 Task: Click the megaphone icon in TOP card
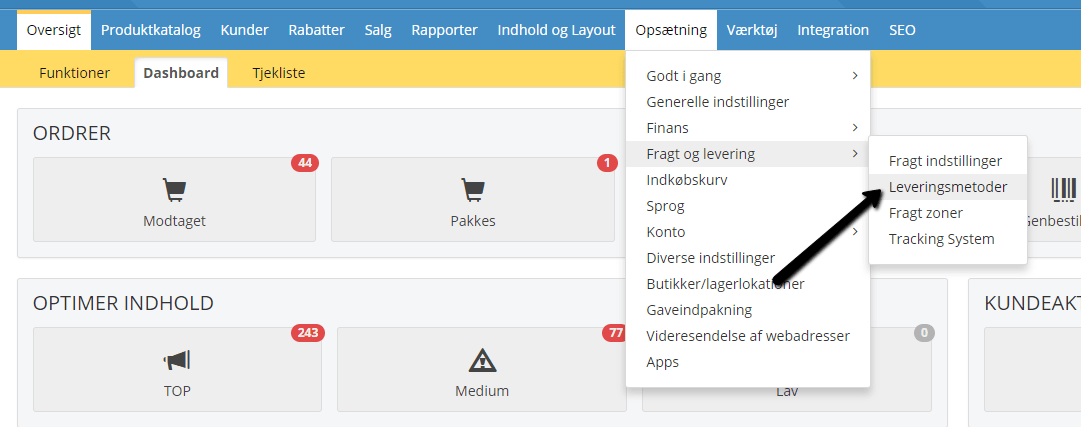(177, 359)
